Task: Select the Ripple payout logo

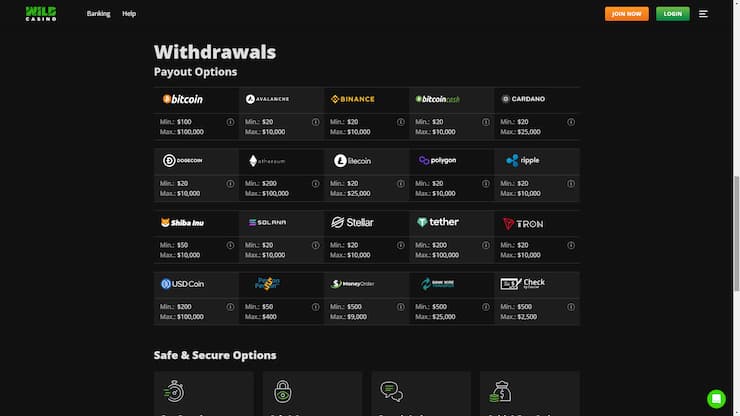Action: [523, 161]
